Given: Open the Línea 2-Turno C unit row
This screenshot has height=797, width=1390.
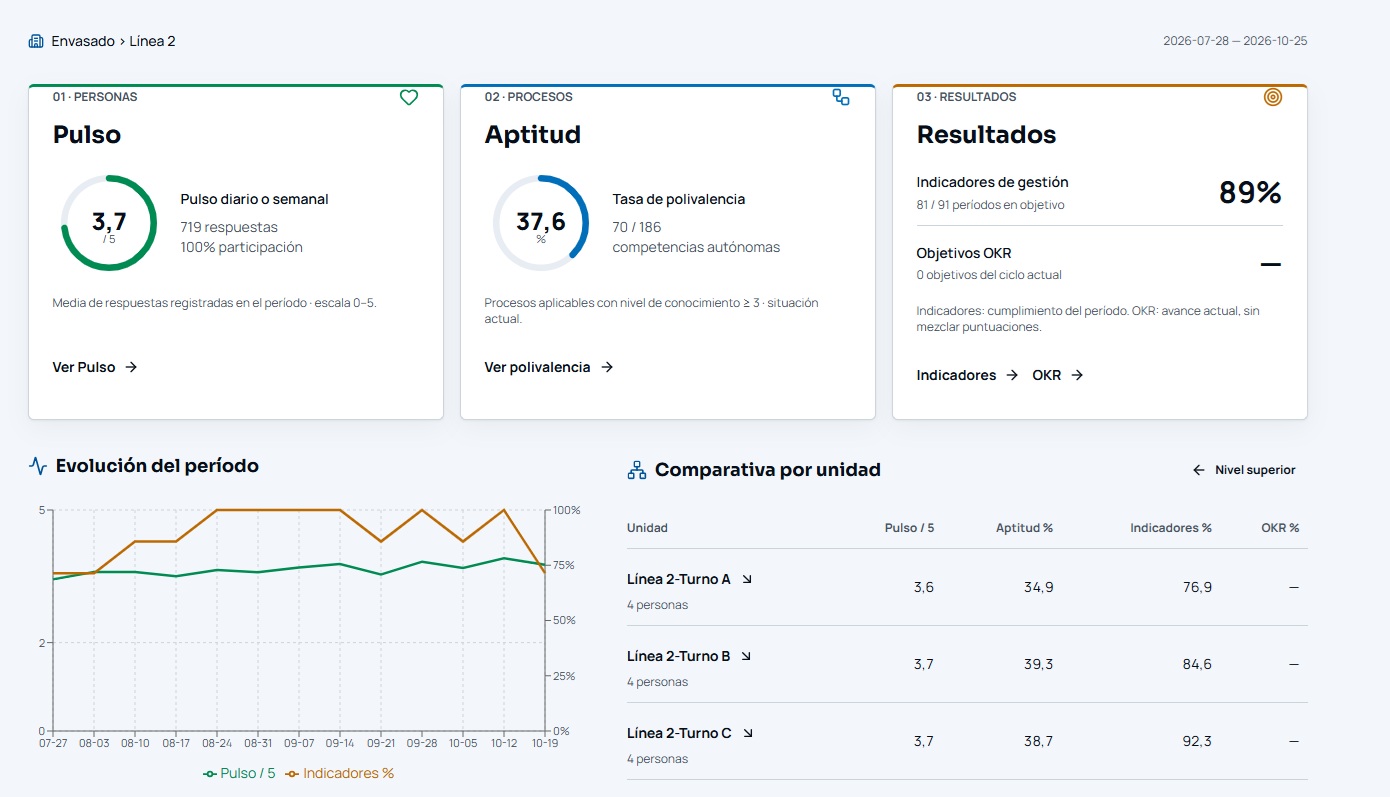Looking at the screenshot, I should [x=967, y=742].
